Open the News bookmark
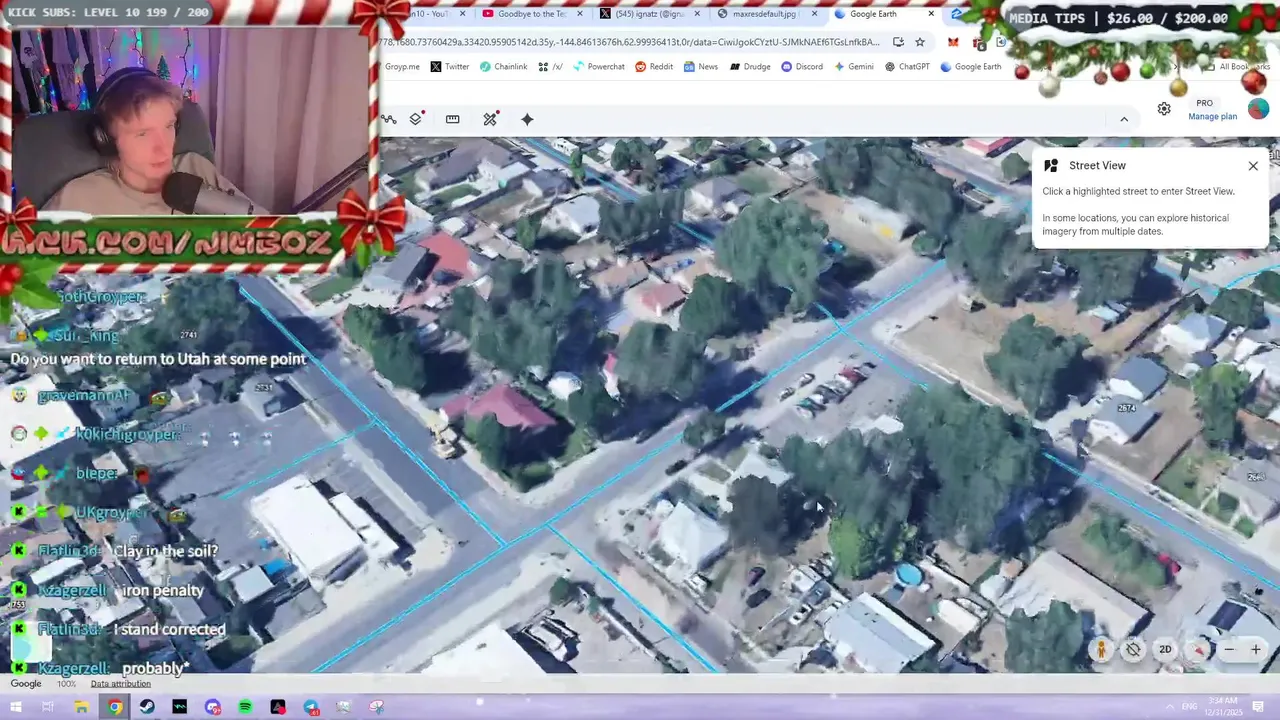This screenshot has width=1280, height=720. [x=701, y=67]
